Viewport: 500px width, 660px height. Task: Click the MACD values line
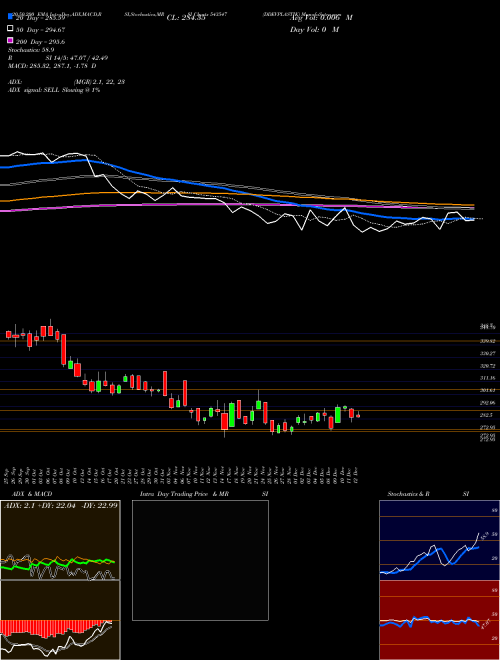pos(52,66)
